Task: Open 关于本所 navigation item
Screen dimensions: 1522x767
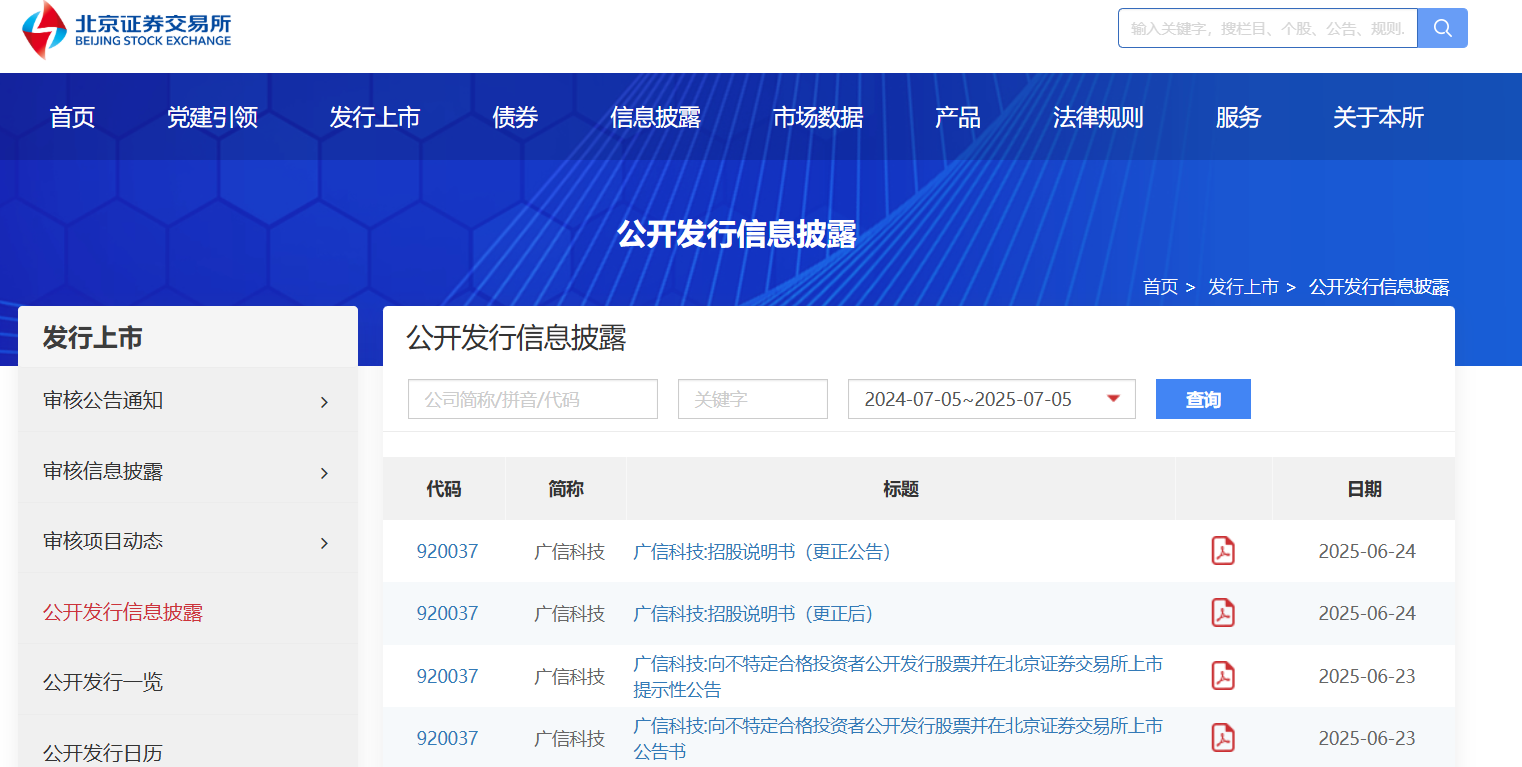Action: coord(1378,118)
